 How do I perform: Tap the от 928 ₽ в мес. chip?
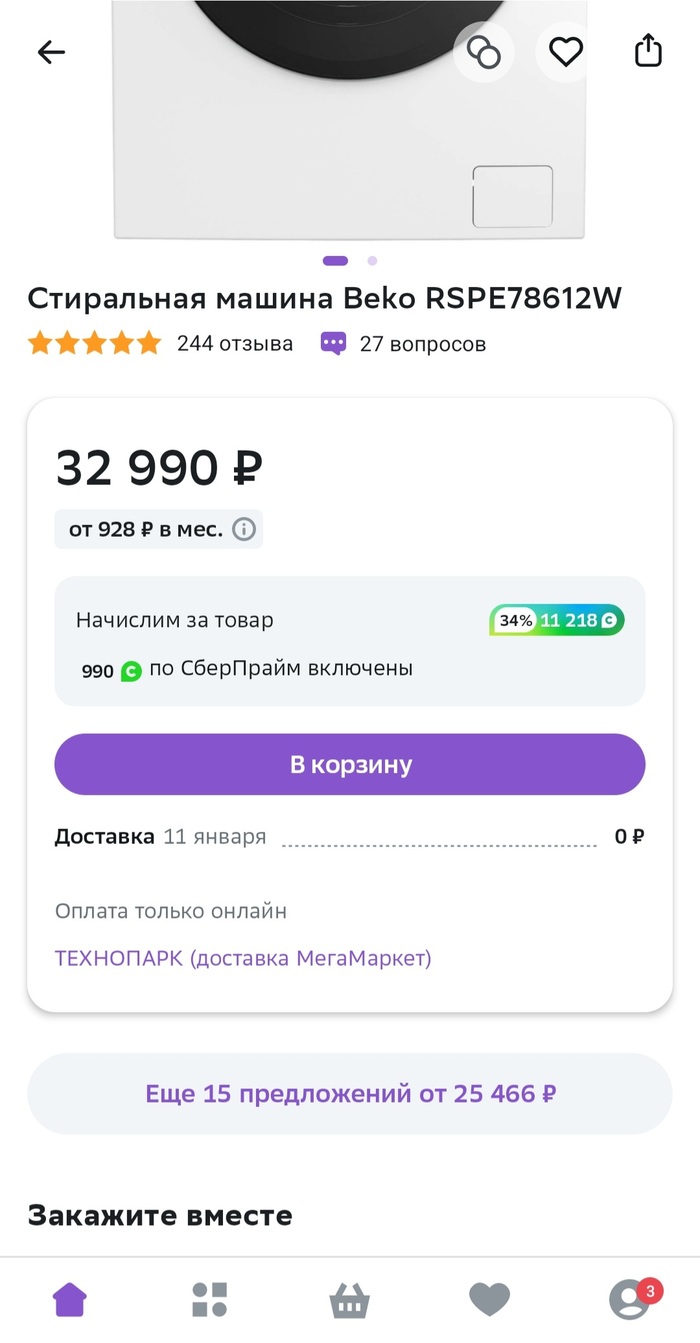point(146,529)
